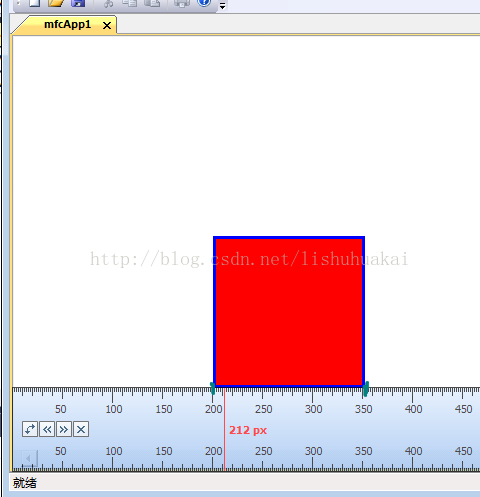This screenshot has width=480, height=497.
Task: Click the Open folder toolbar icon
Action: tap(56, 3)
